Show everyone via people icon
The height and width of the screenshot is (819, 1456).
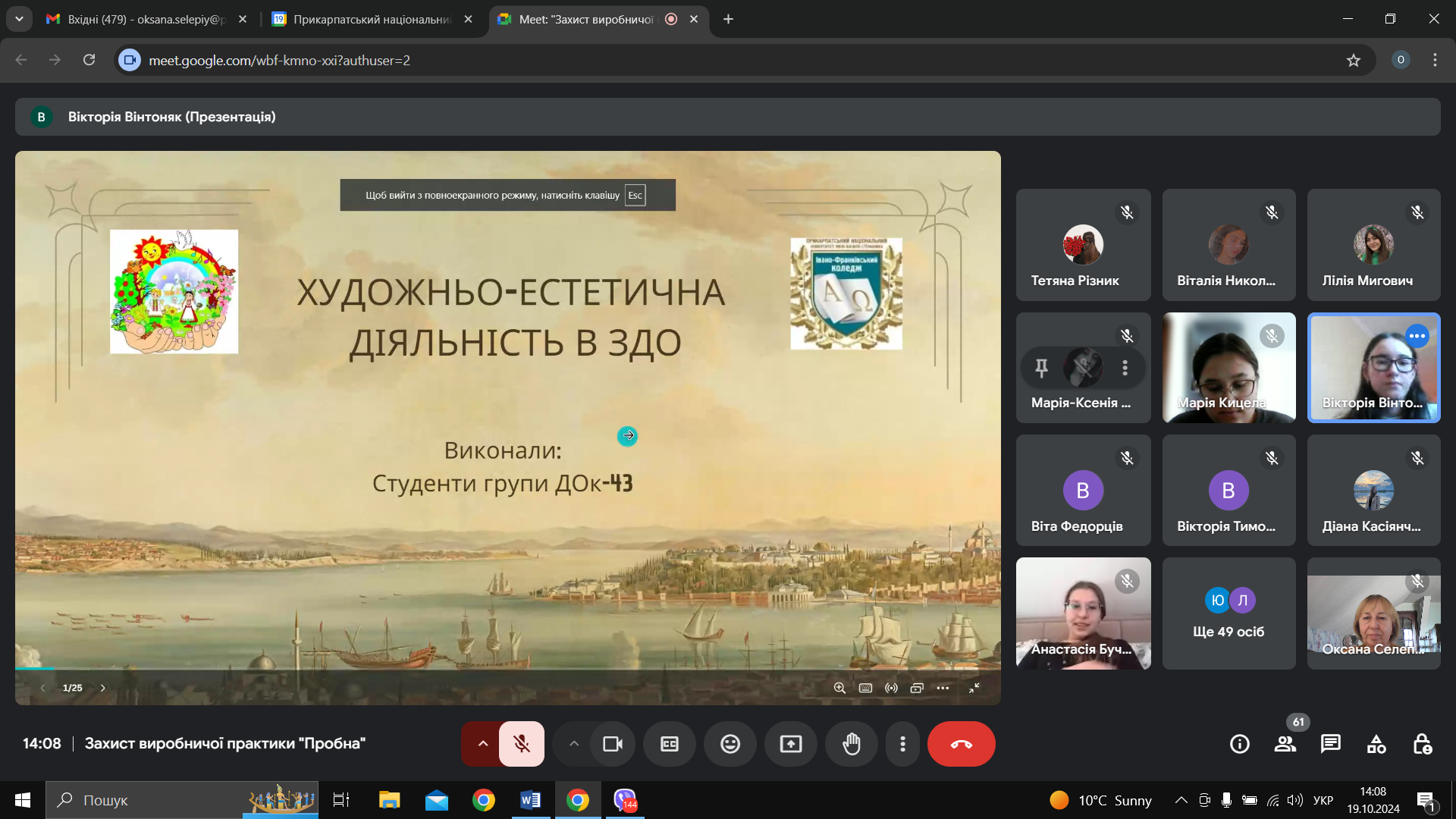(1285, 744)
